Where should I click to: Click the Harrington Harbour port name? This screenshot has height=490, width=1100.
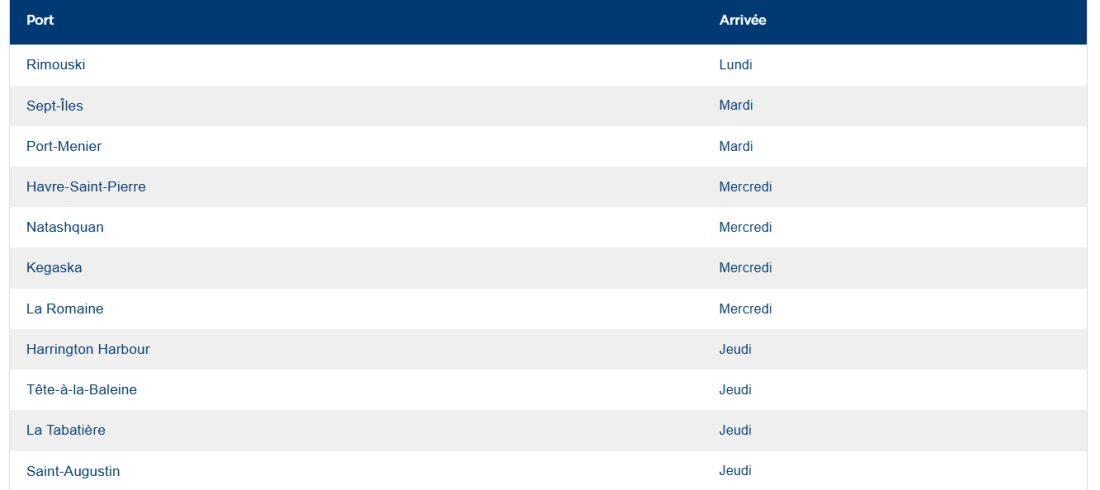coord(88,349)
